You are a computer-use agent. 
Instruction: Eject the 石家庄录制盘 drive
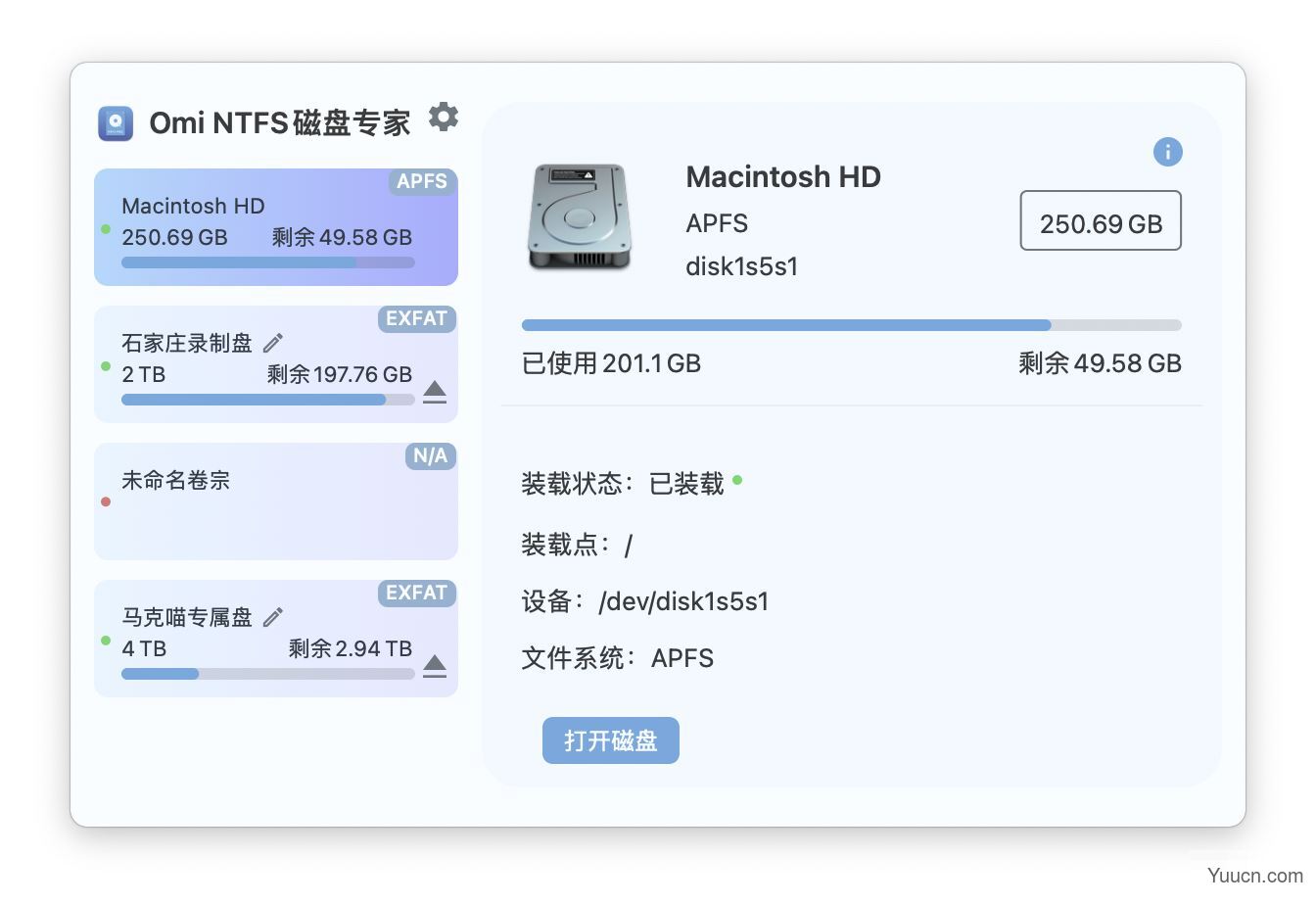(x=435, y=392)
